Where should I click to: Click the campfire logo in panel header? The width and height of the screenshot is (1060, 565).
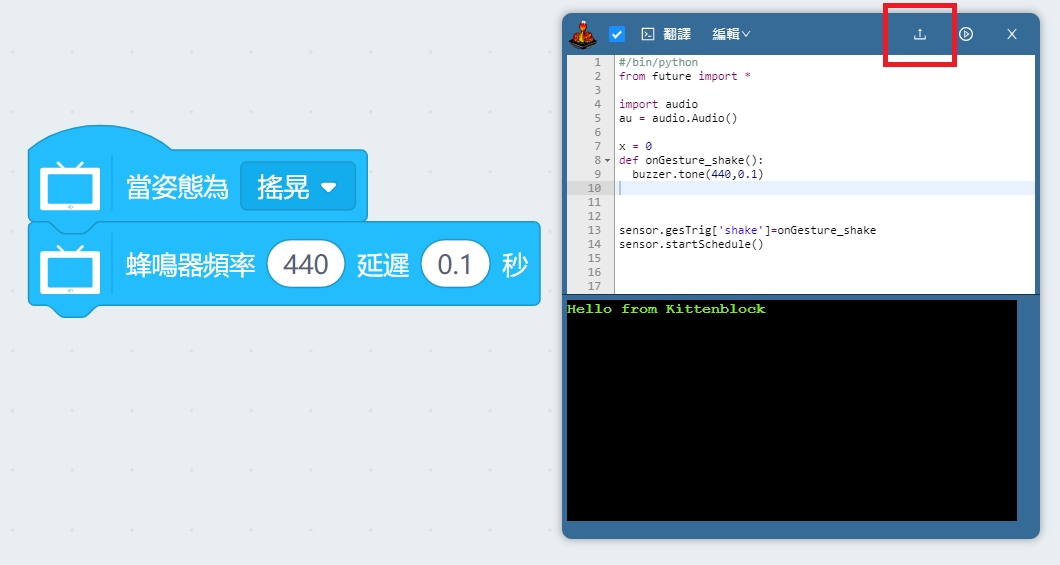click(x=584, y=34)
